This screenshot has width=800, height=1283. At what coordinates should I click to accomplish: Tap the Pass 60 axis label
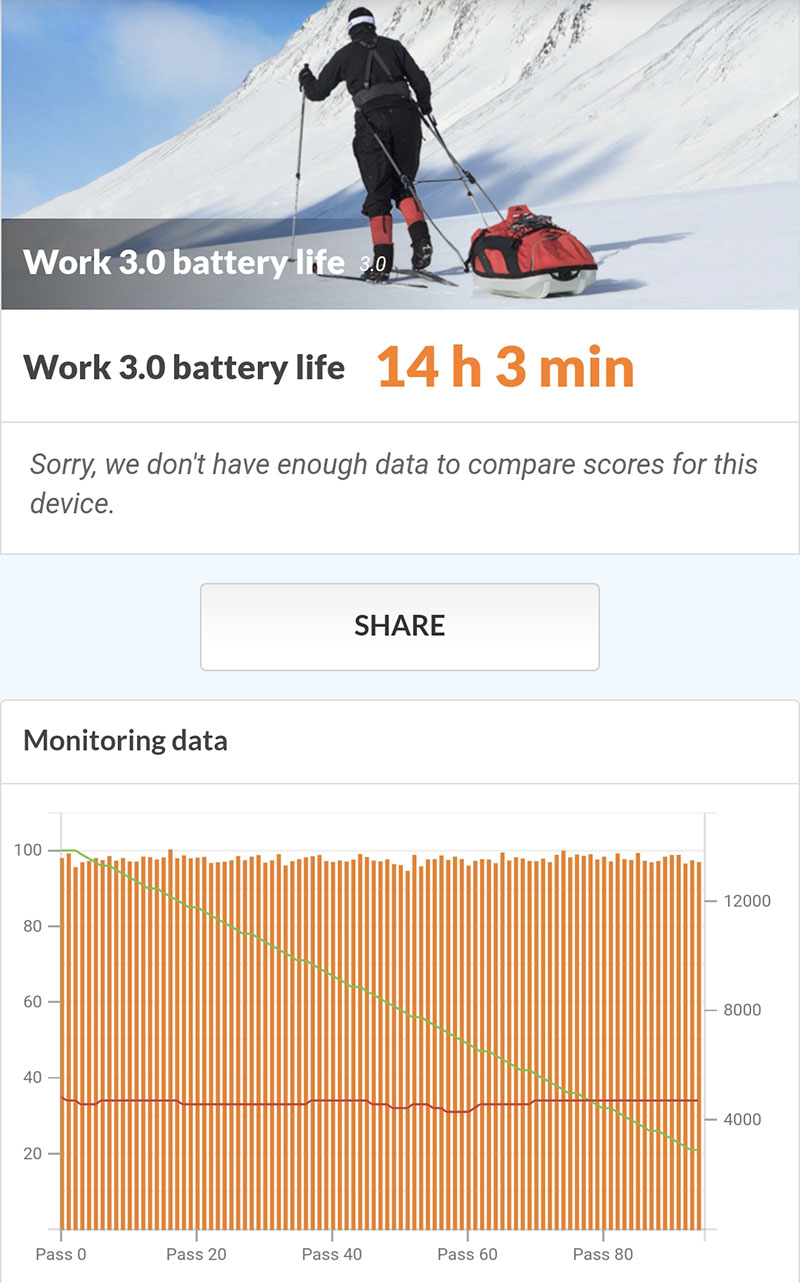click(467, 1254)
